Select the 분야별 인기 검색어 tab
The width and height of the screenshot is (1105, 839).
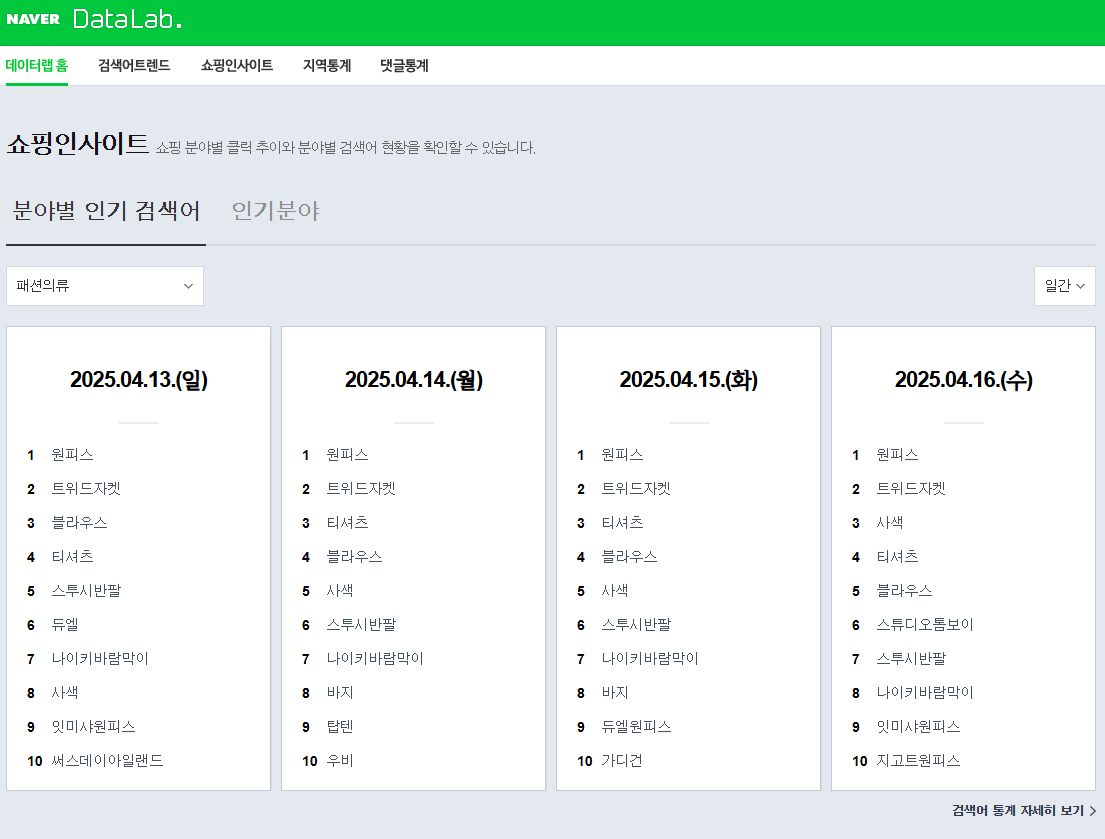click(105, 211)
